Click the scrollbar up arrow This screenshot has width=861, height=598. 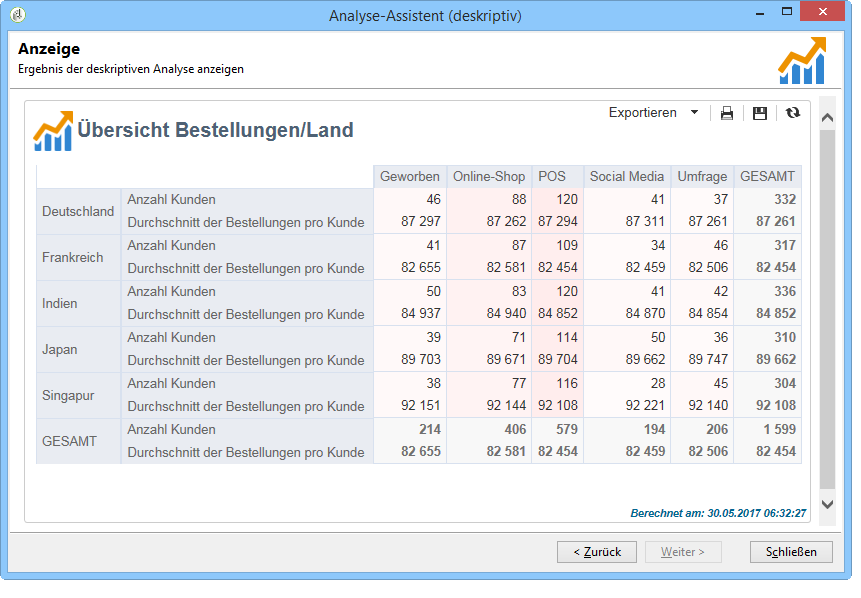[827, 118]
